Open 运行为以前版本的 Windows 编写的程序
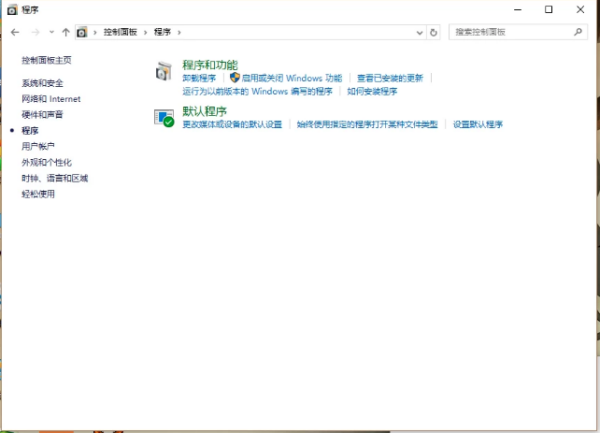The width and height of the screenshot is (600, 433). (x=258, y=91)
